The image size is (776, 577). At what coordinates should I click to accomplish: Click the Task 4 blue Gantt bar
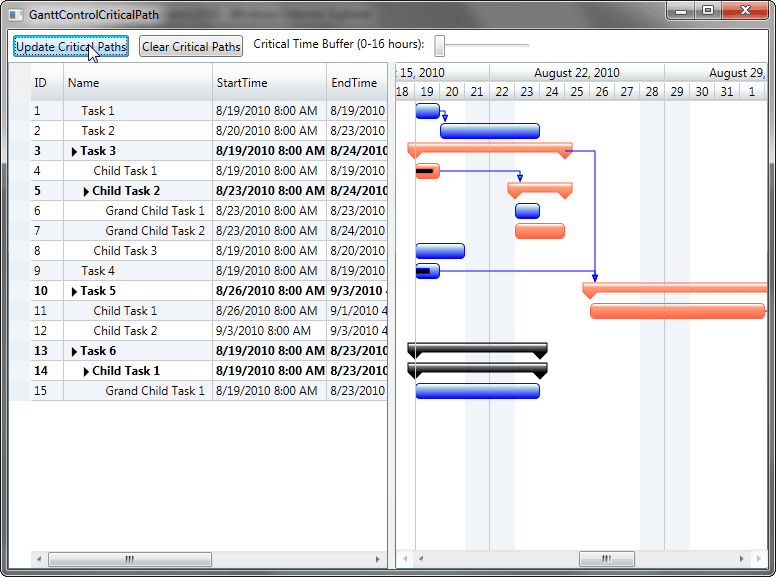click(428, 271)
